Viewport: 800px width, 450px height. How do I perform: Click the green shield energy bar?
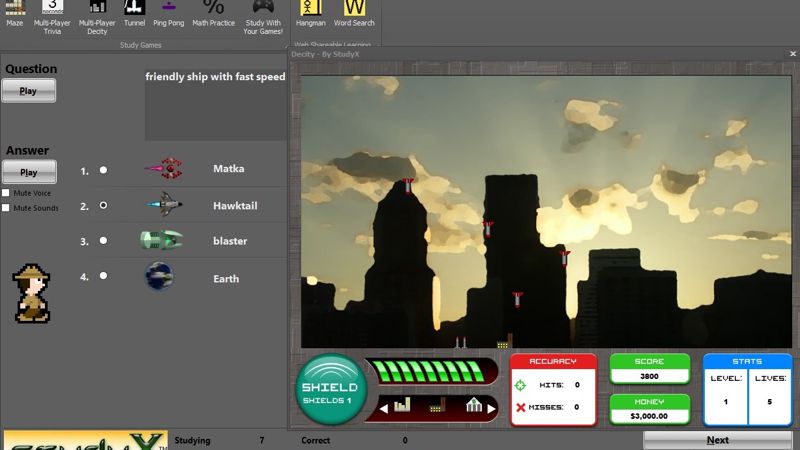click(x=431, y=371)
